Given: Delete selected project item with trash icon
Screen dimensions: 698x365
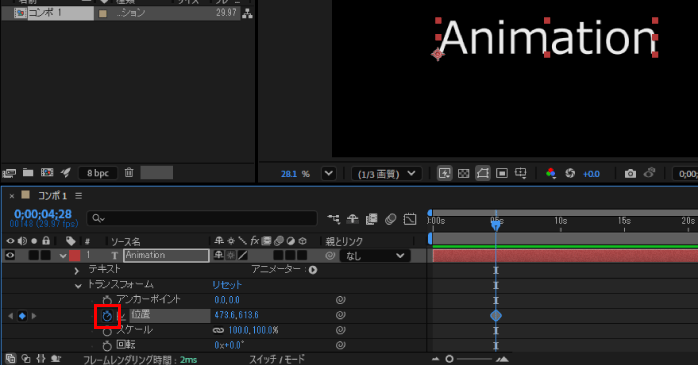Looking at the screenshot, I should click(x=129, y=172).
